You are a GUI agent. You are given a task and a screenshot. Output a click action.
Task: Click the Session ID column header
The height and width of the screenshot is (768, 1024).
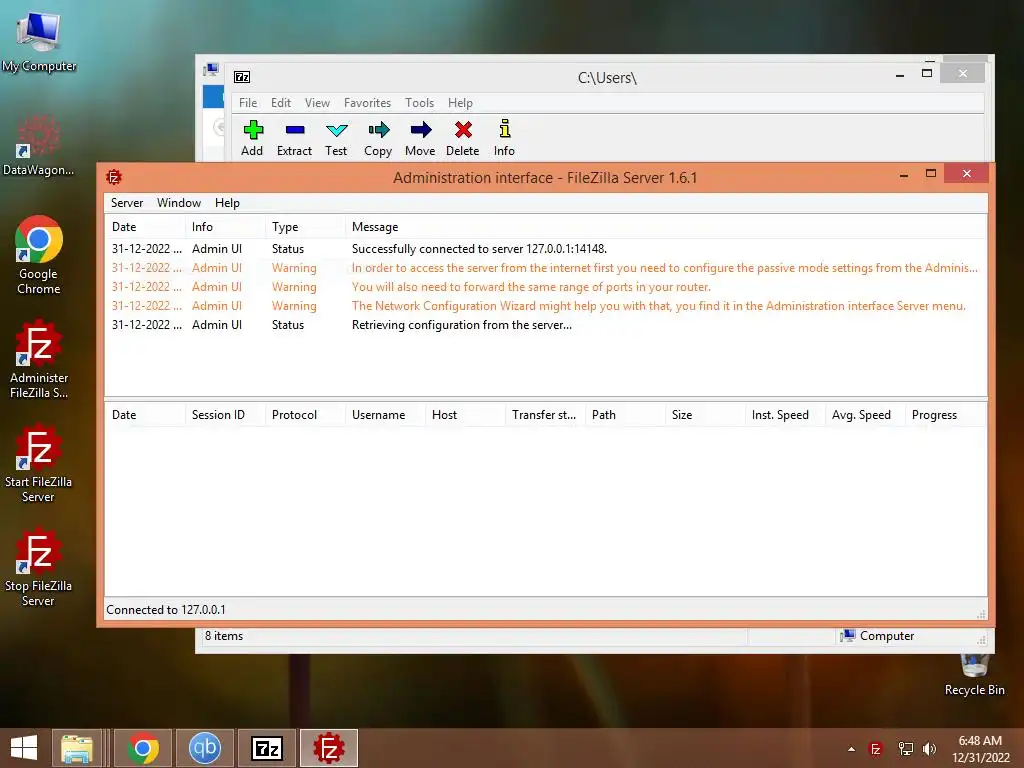coord(225,415)
